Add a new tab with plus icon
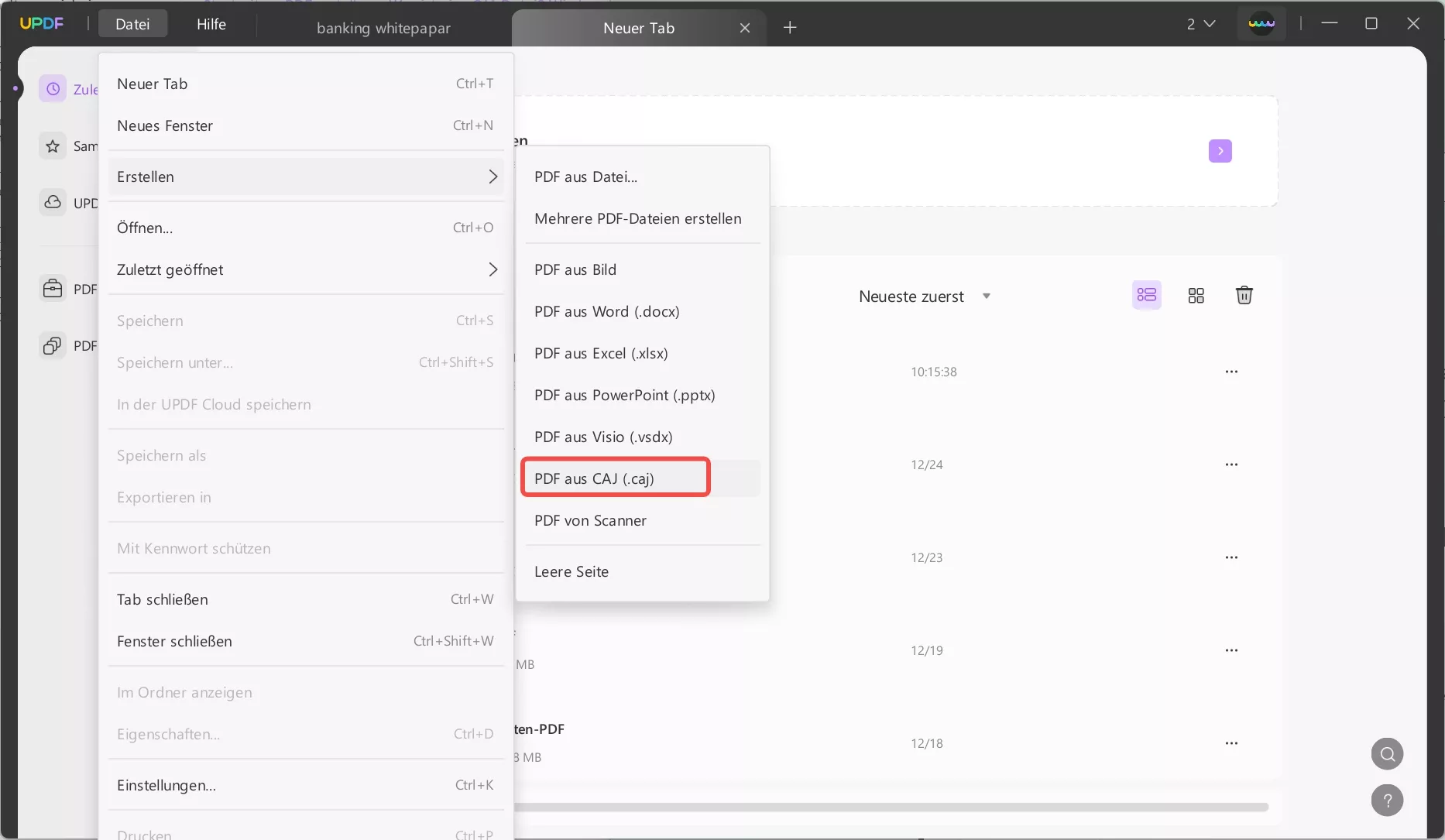Image resolution: width=1445 pixels, height=840 pixels. coord(790,28)
